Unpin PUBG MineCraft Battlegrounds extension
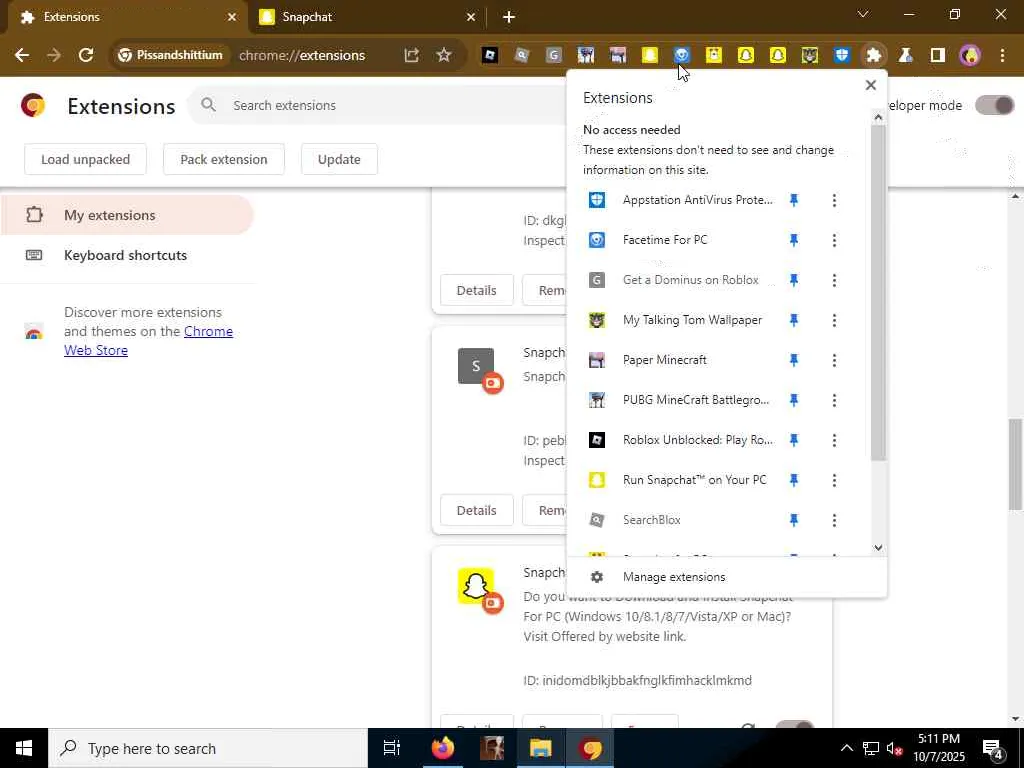Viewport: 1024px width, 768px height. point(794,400)
